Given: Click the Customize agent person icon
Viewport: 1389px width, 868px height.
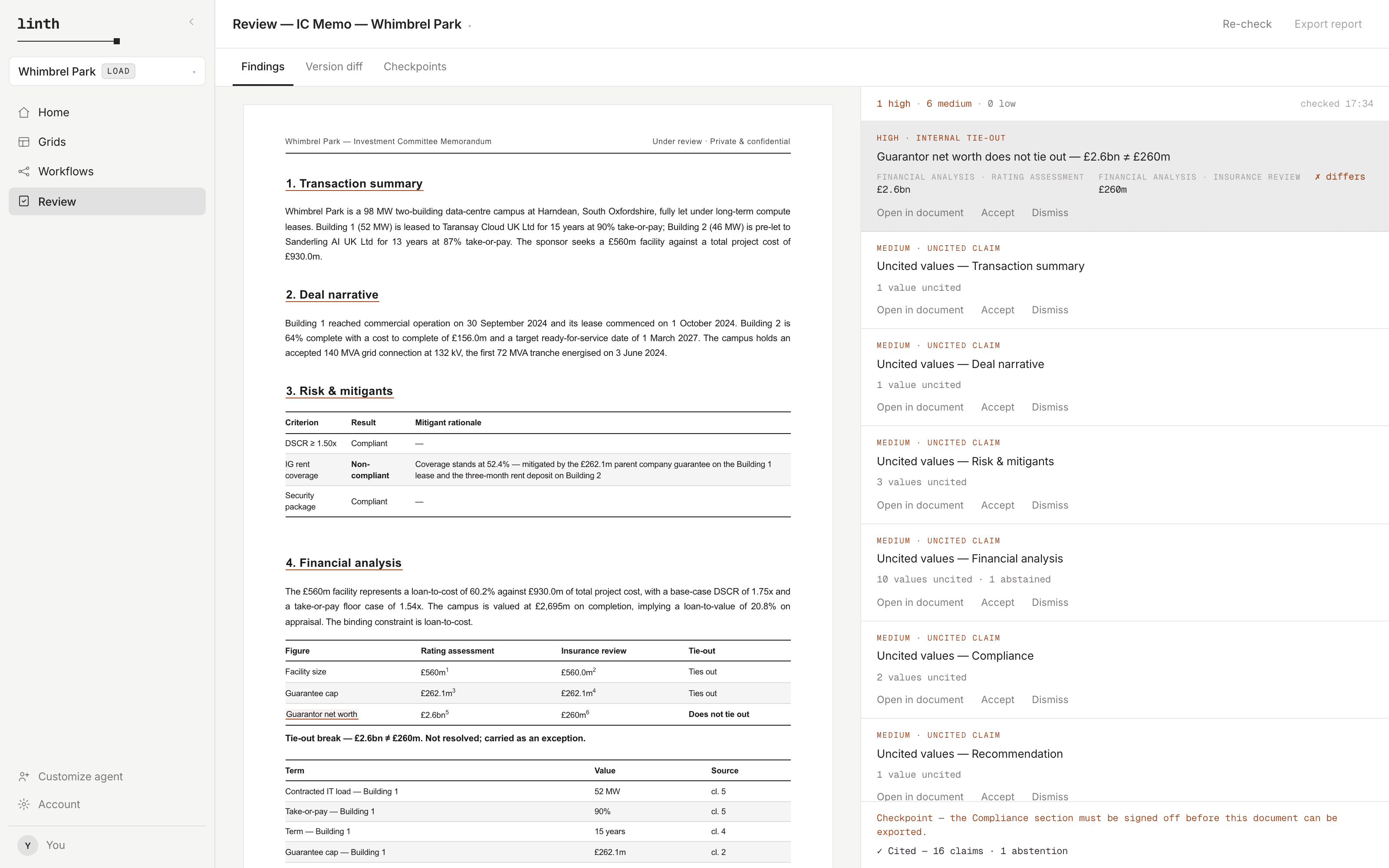Looking at the screenshot, I should coord(24,776).
